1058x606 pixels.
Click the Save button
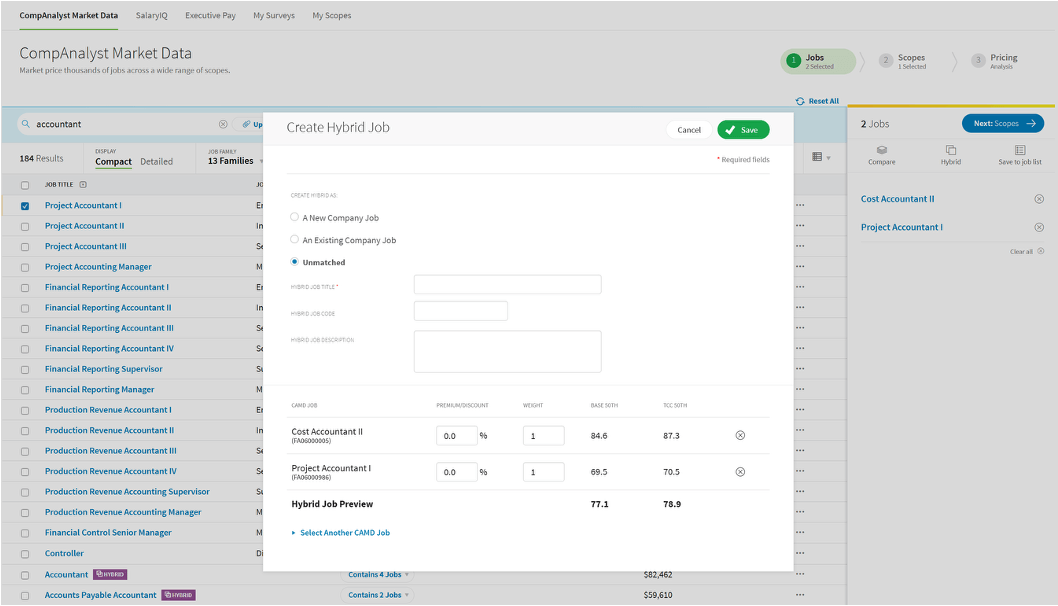[x=743, y=130]
